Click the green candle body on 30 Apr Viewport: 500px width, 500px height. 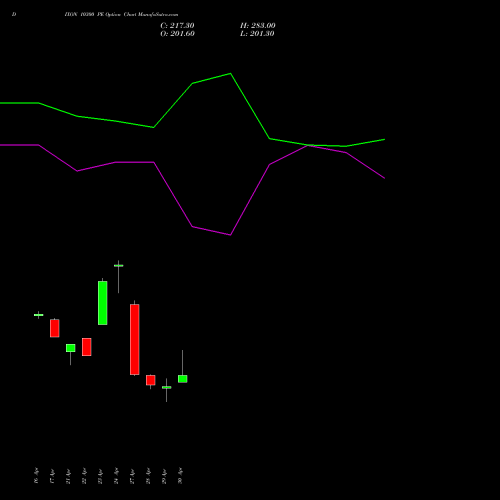pos(183,379)
